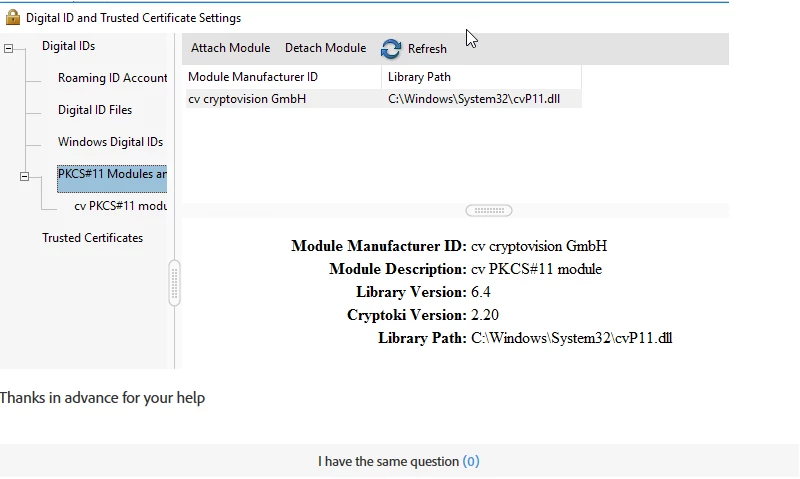Click the (0) count beside same question
This screenshot has width=800, height=479.
pos(471,462)
